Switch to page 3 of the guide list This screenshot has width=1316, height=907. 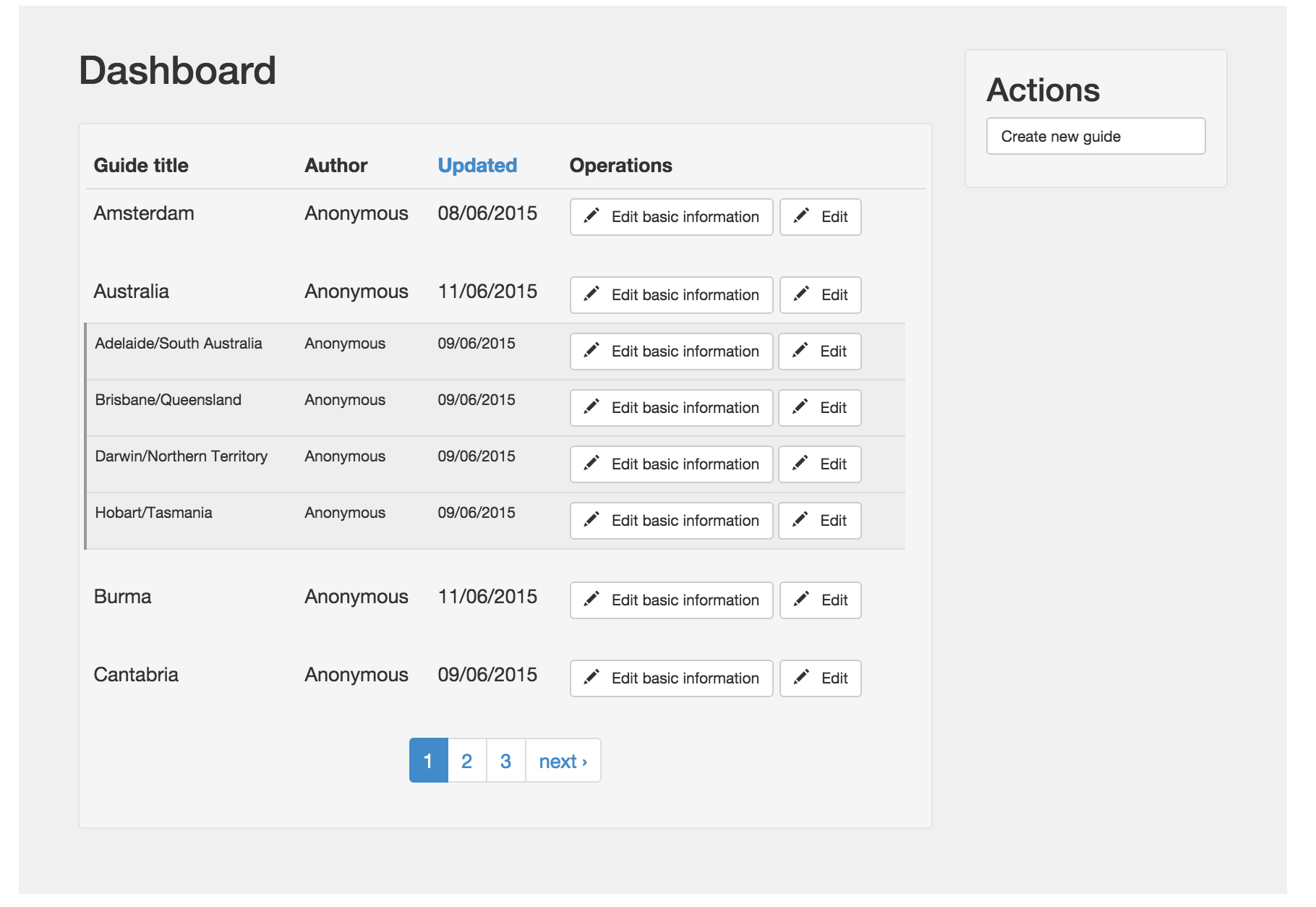(505, 760)
